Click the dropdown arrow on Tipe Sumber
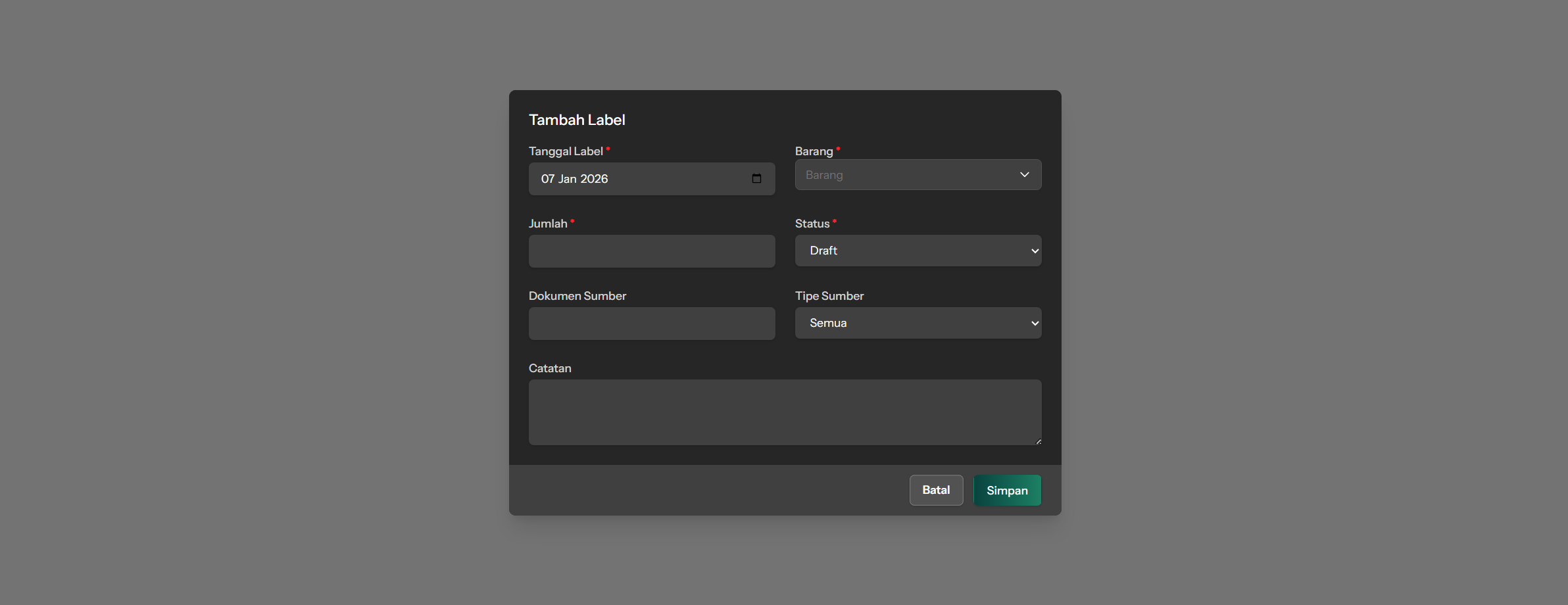1568x605 pixels. click(1033, 323)
